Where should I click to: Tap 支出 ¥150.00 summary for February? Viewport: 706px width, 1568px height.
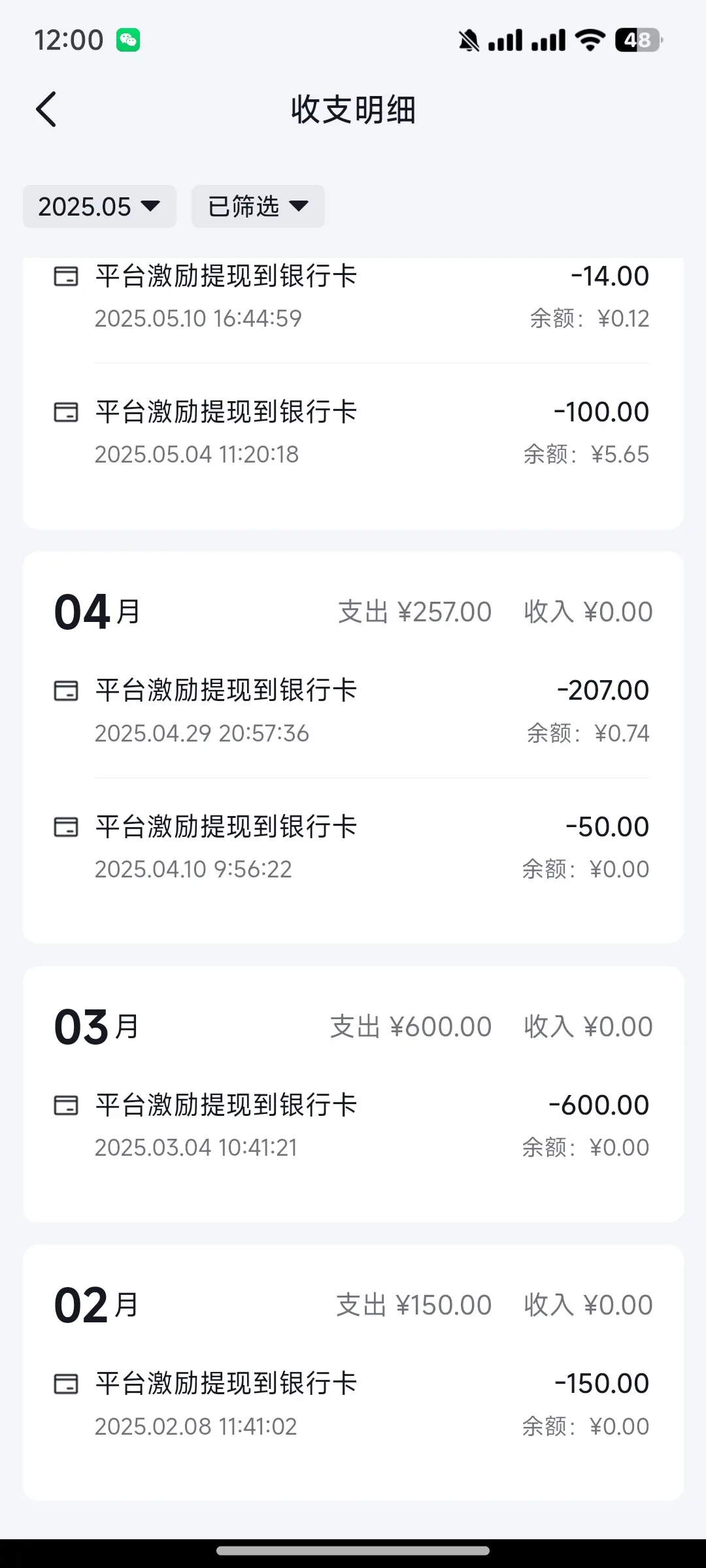414,1305
